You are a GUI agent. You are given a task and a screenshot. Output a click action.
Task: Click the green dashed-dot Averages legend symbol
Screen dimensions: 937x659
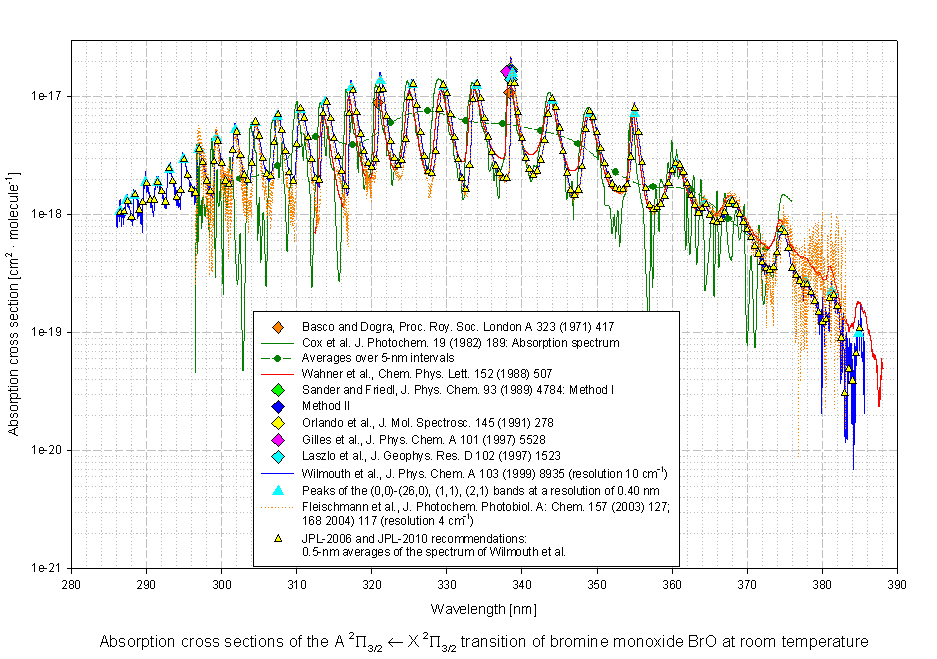click(278, 358)
